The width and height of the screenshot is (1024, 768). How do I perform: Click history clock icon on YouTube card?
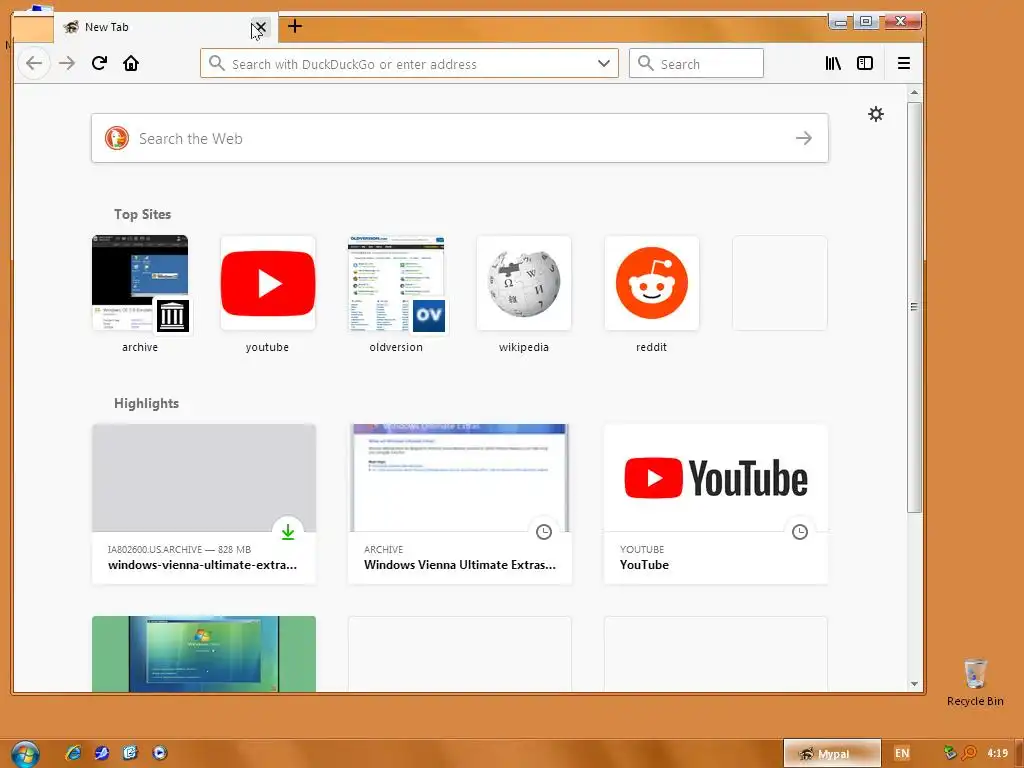pos(800,532)
